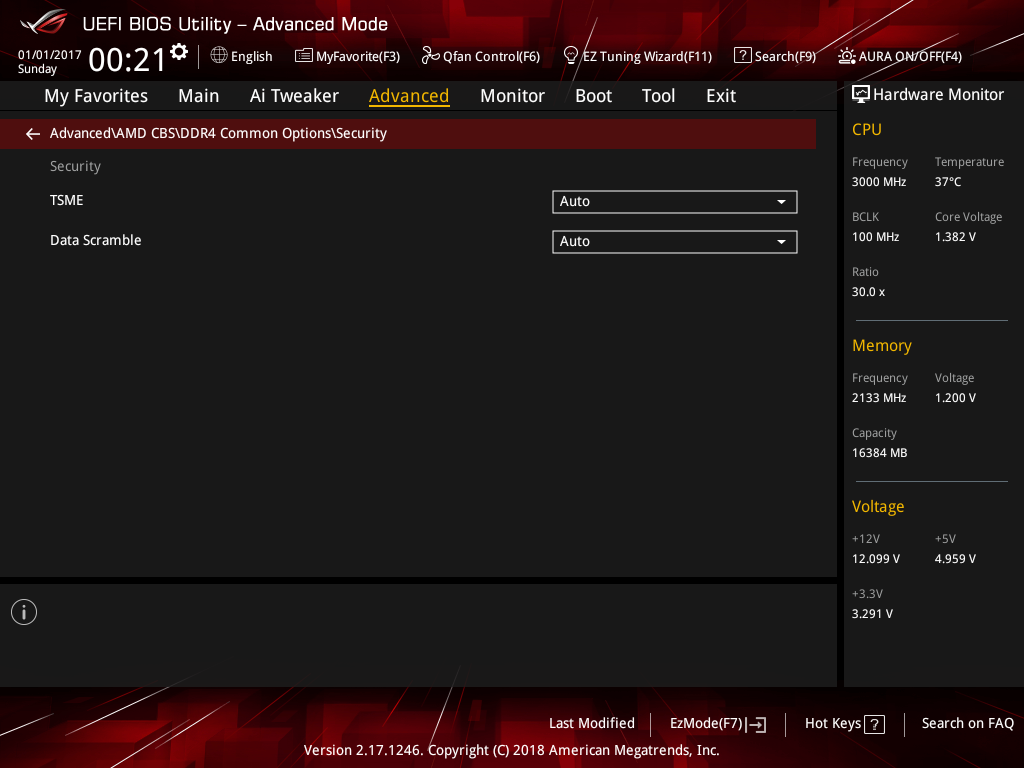
Task: Select English language option
Action: click(251, 57)
